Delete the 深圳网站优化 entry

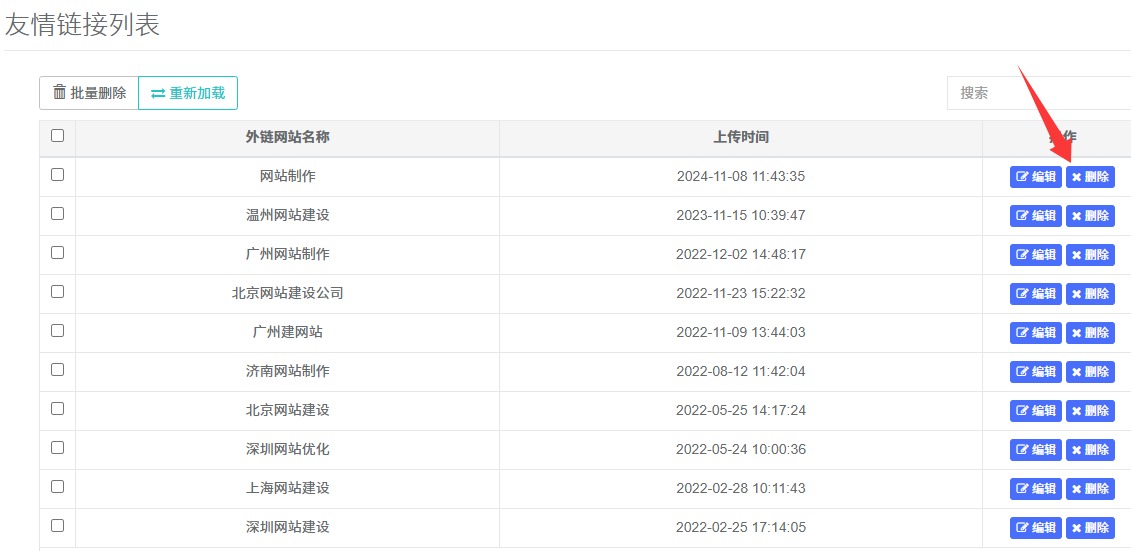point(1090,450)
